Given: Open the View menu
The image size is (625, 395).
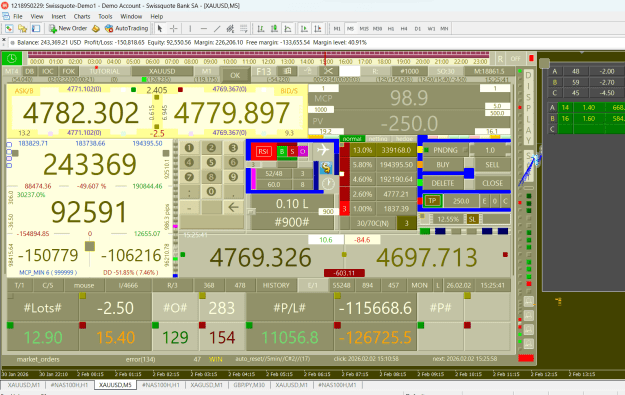Looking at the screenshot, I should coord(37,16).
